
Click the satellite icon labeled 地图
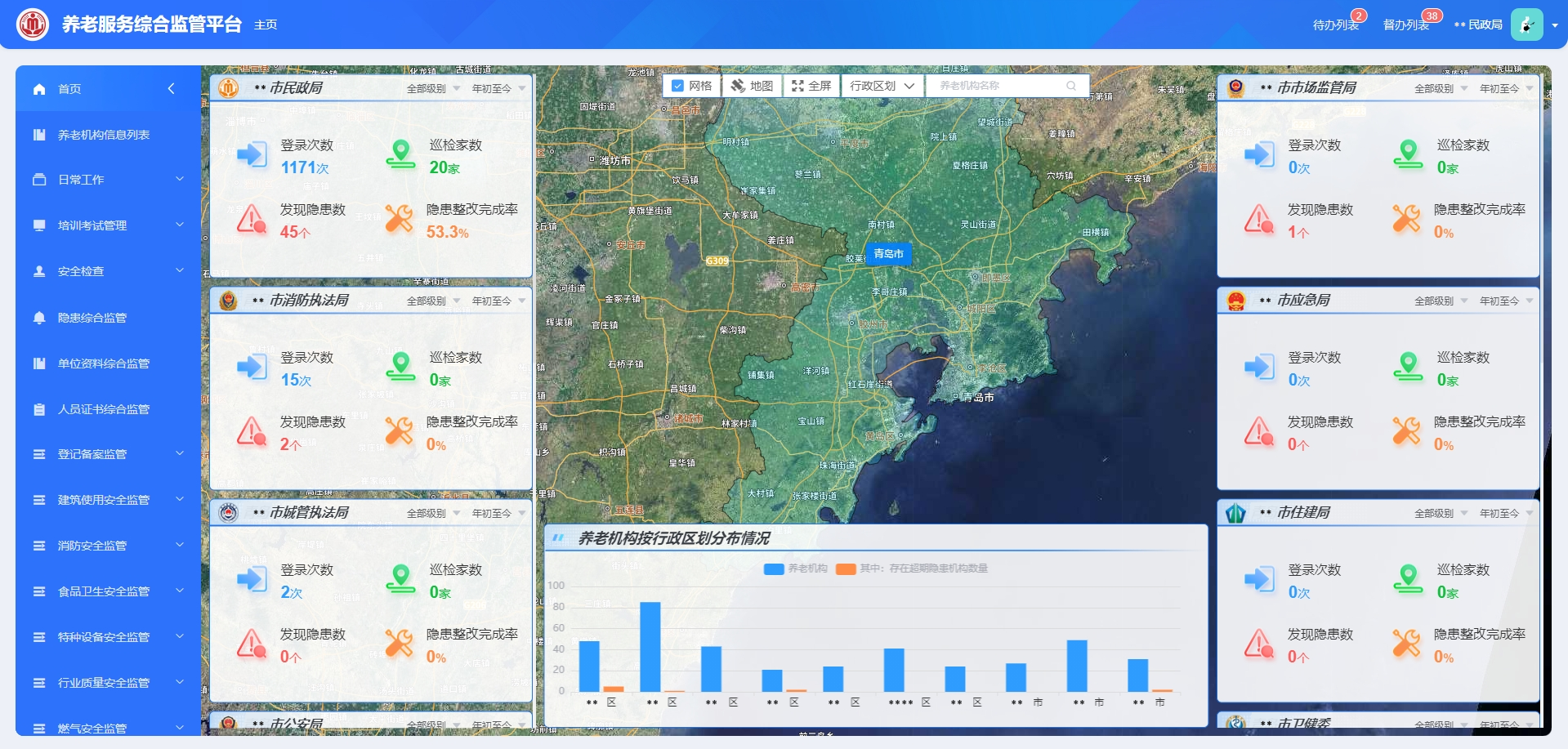(738, 86)
